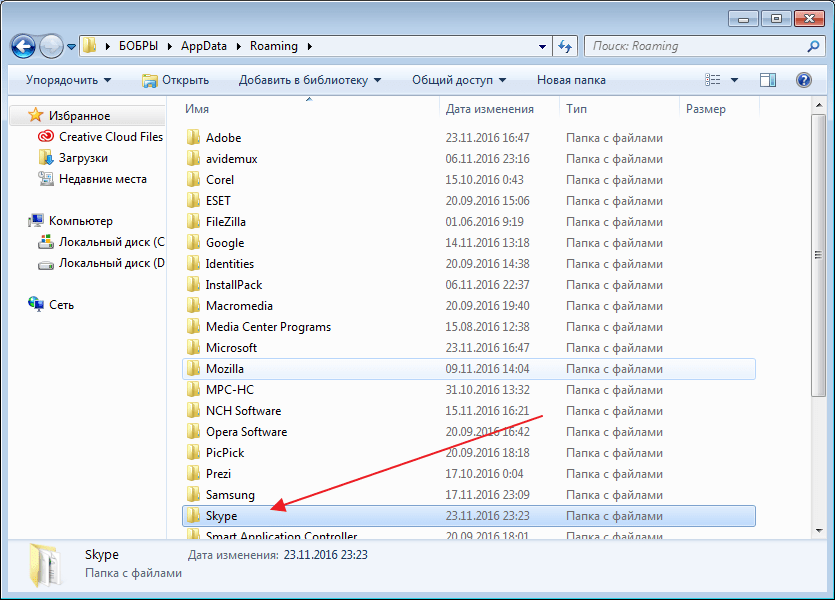Select the Identities folder icon
This screenshot has height=600, width=835.
point(193,264)
